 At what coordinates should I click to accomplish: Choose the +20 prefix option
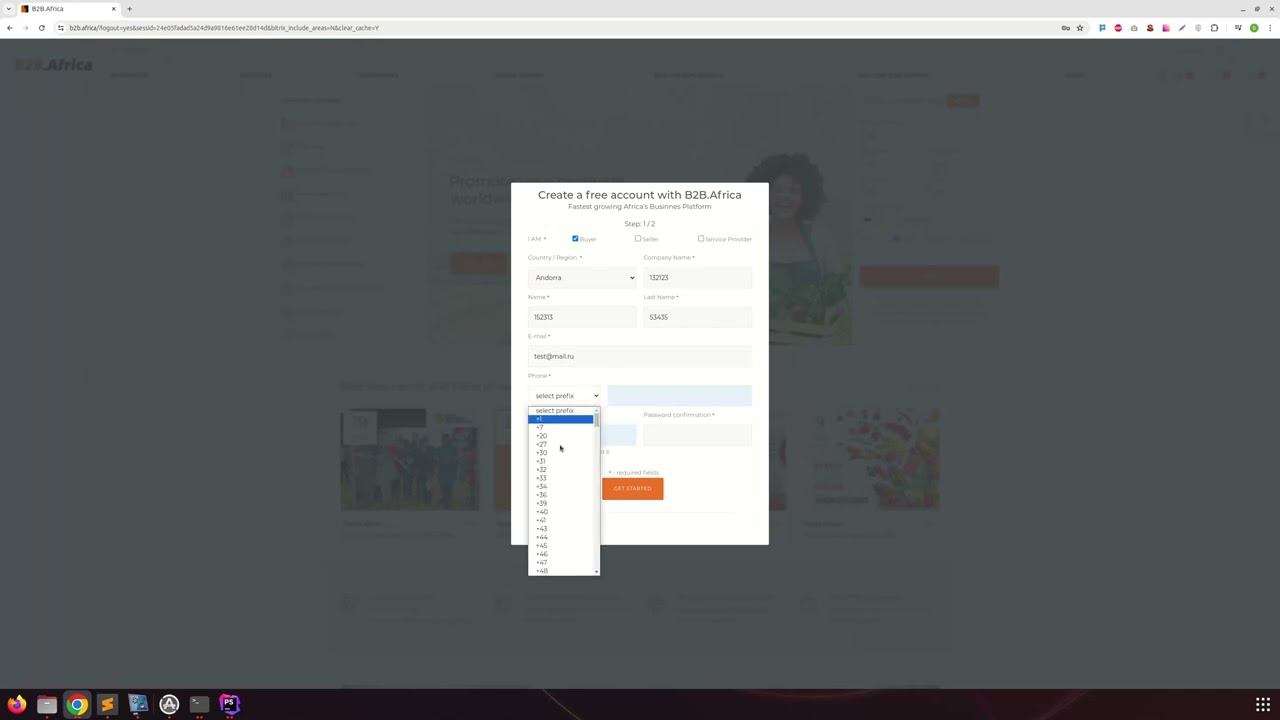[560, 436]
